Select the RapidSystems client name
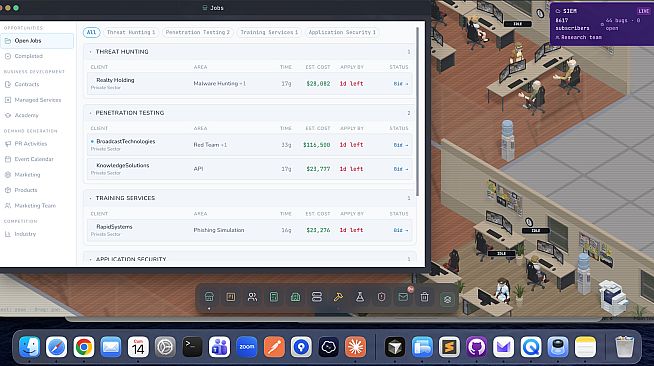The image size is (654, 366). click(x=114, y=227)
